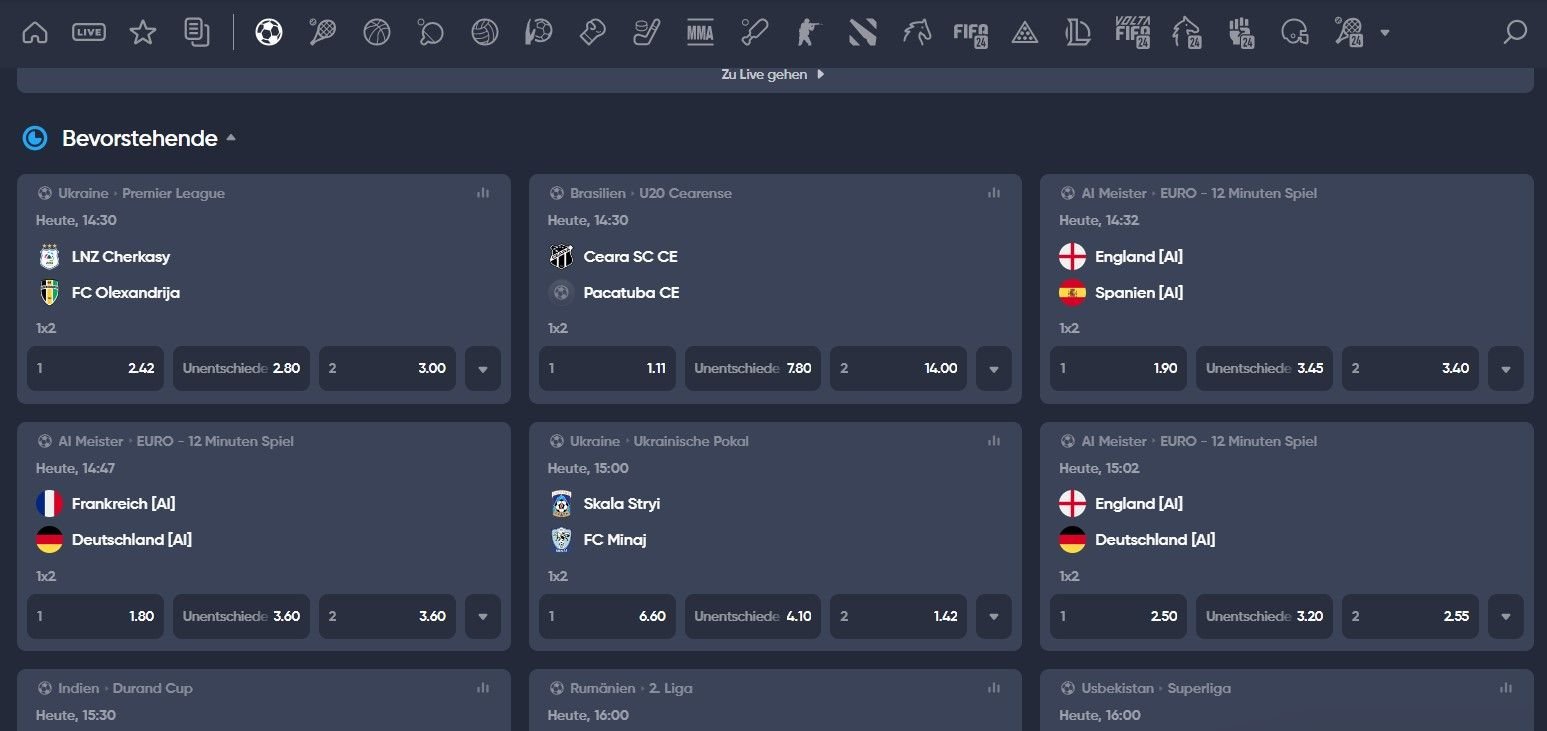Select the Ice Hockey stick icon
The width and height of the screenshot is (1547, 731).
click(x=647, y=33)
